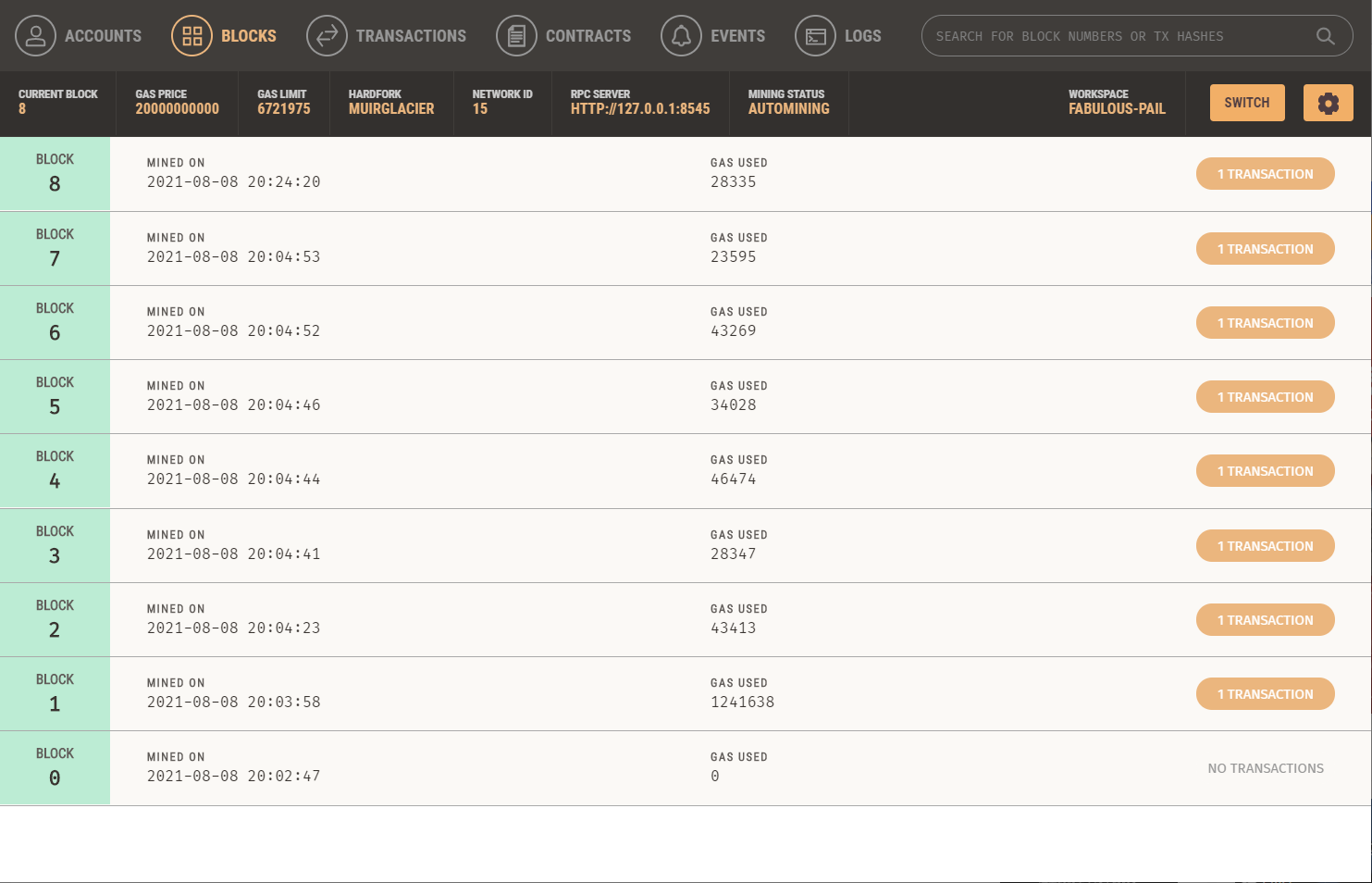Click the Block 8 green cell

click(55, 174)
